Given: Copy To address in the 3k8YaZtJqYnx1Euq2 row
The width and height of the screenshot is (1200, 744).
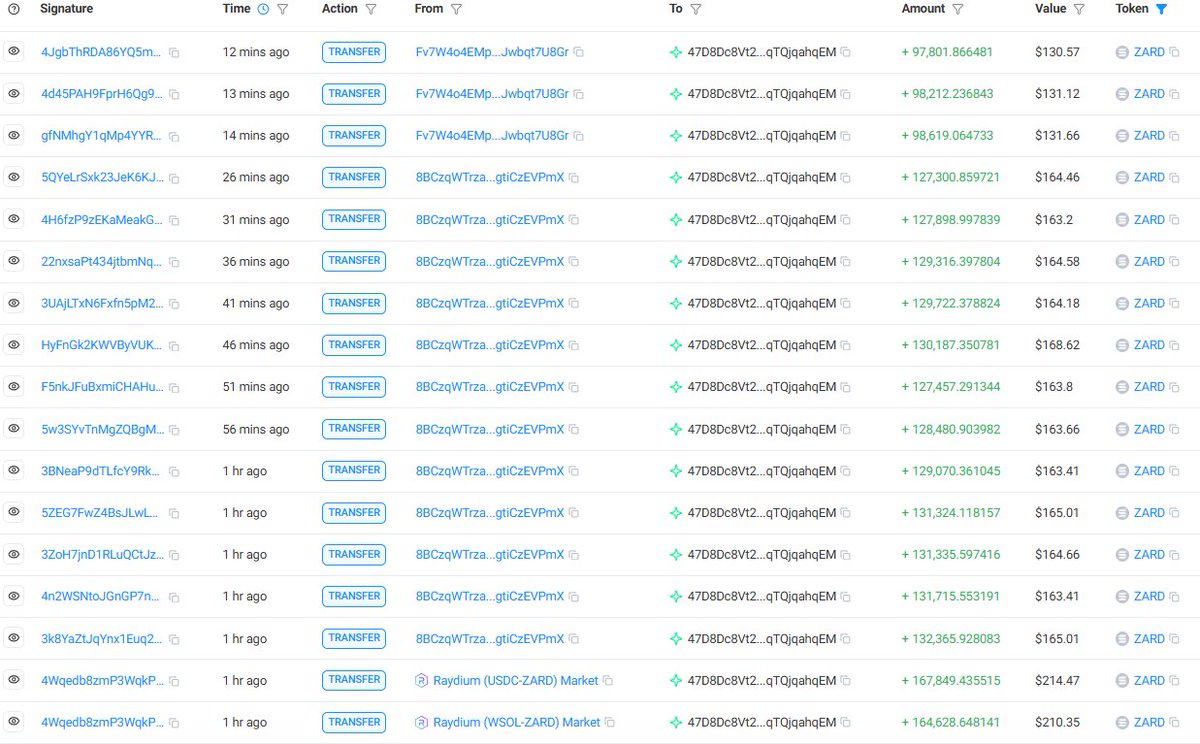Looking at the screenshot, I should point(846,639).
